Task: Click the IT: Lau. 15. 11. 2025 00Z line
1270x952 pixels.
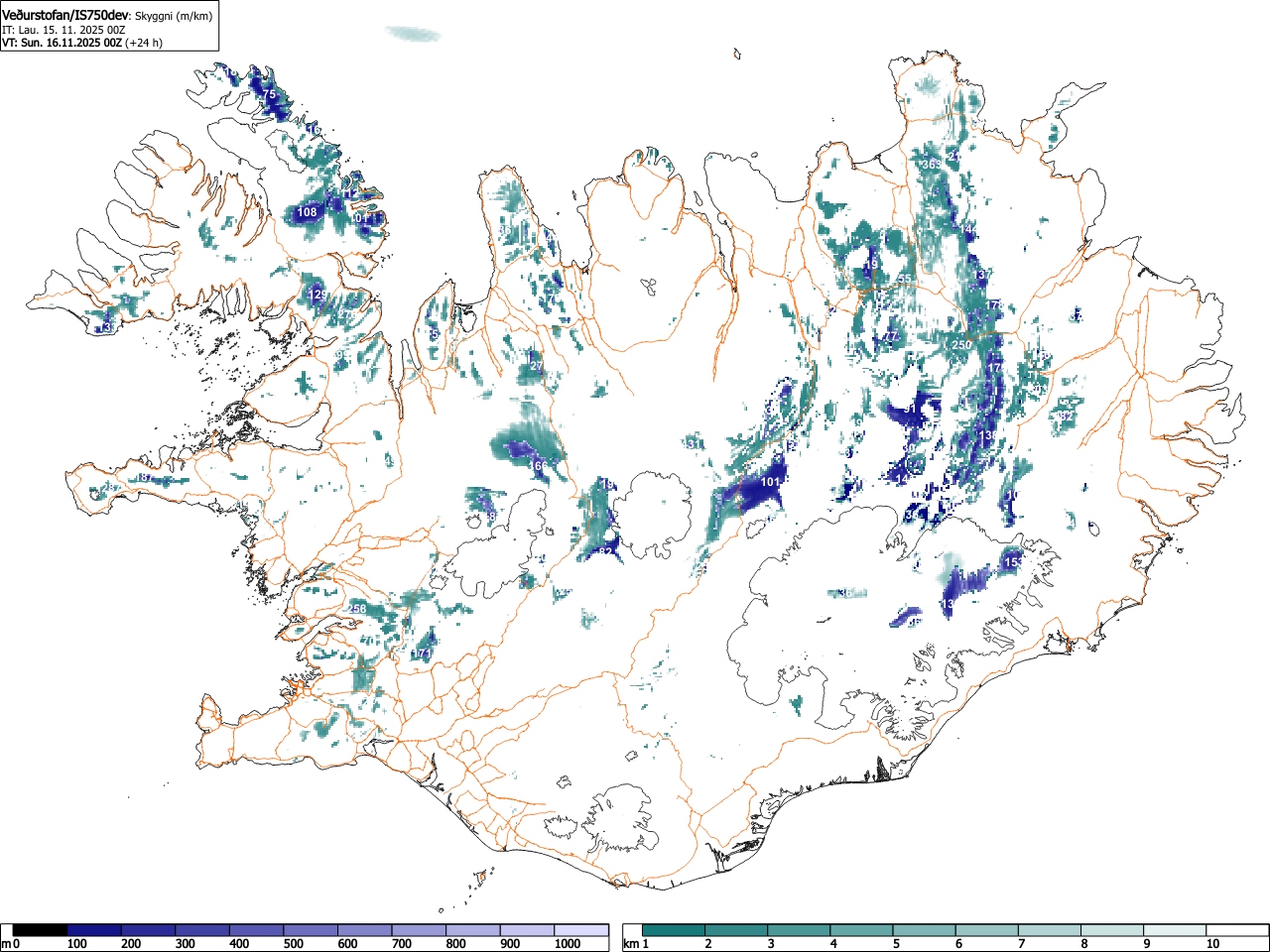Action: 63,30
